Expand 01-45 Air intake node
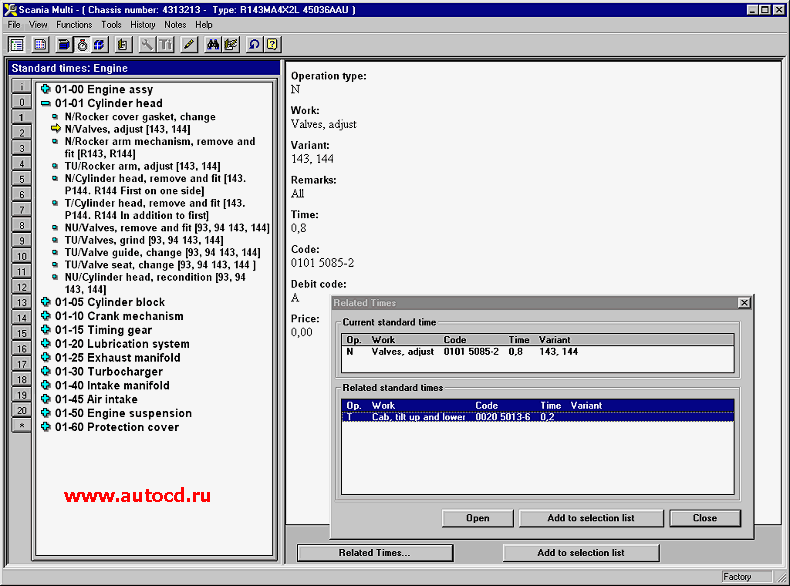This screenshot has width=790, height=586. (x=46, y=399)
